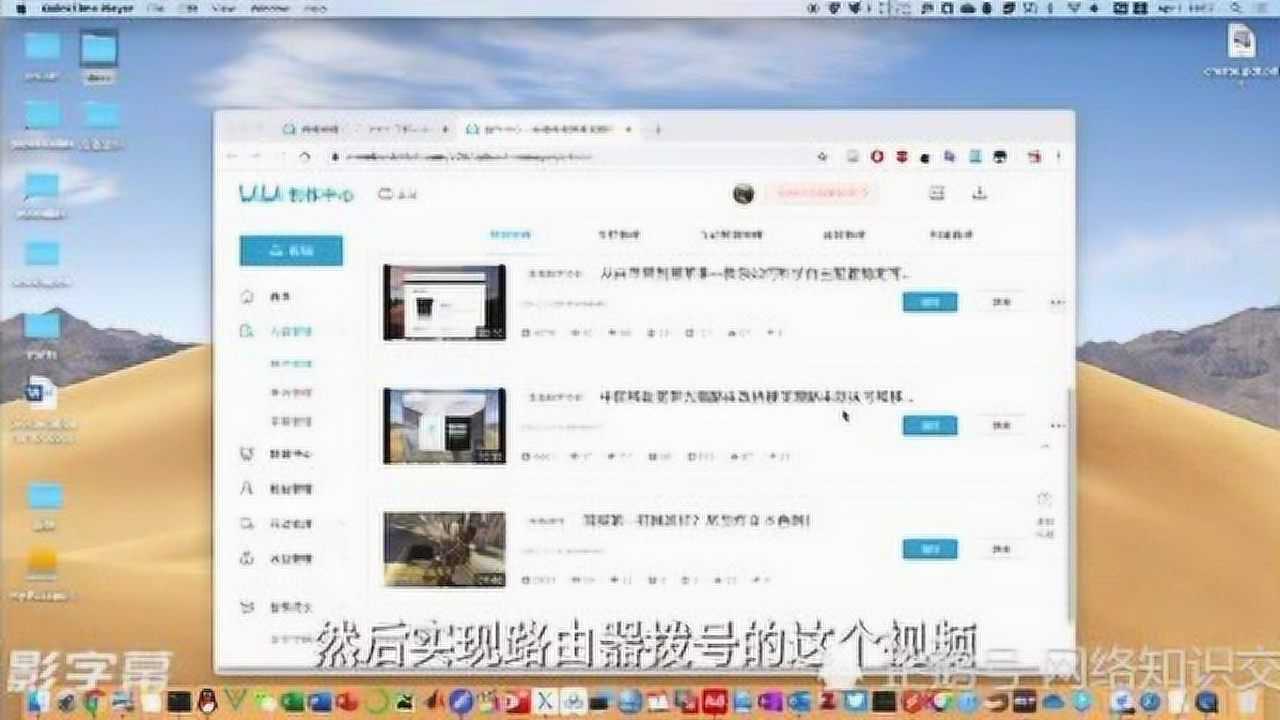The image size is (1280, 720).
Task: Open a new browser tab with the plus button
Action: [x=657, y=129]
